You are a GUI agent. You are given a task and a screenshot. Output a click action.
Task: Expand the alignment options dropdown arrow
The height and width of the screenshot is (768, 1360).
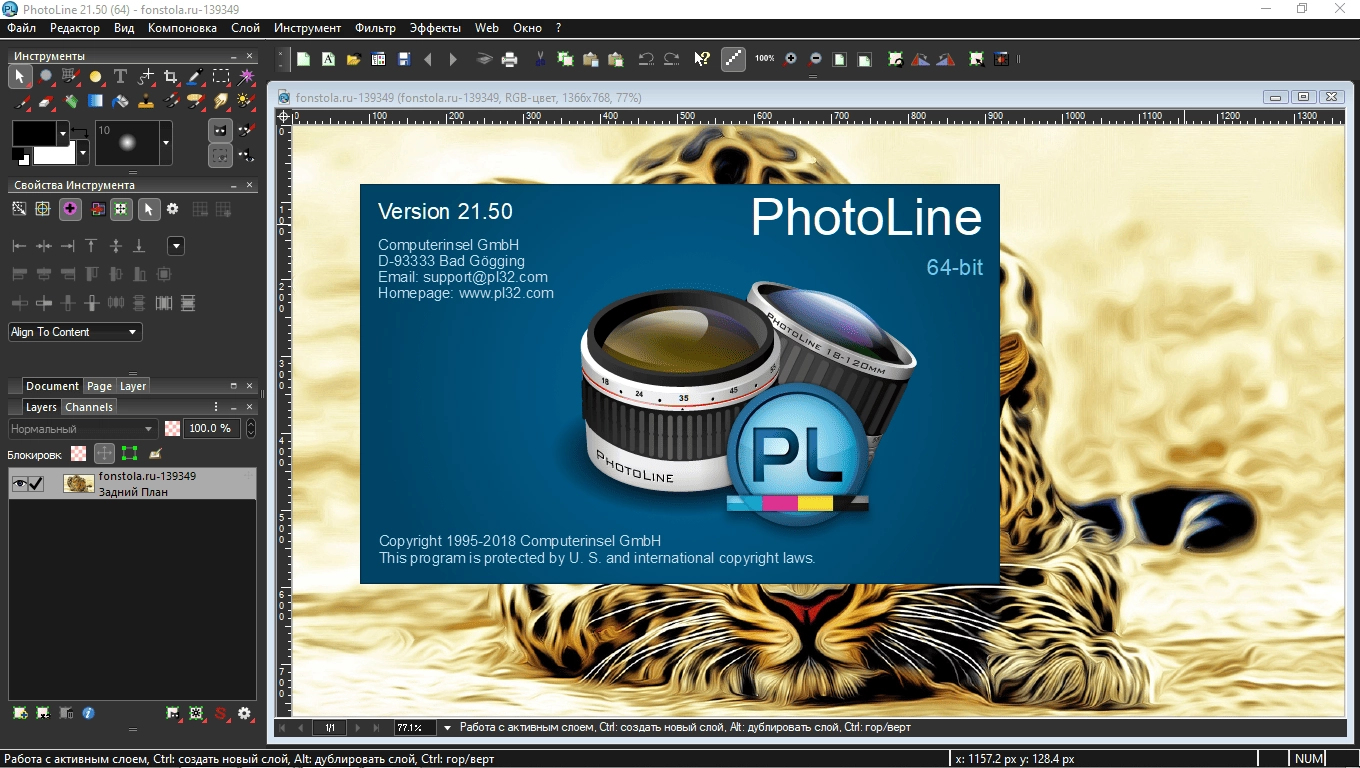pyautogui.click(x=176, y=246)
